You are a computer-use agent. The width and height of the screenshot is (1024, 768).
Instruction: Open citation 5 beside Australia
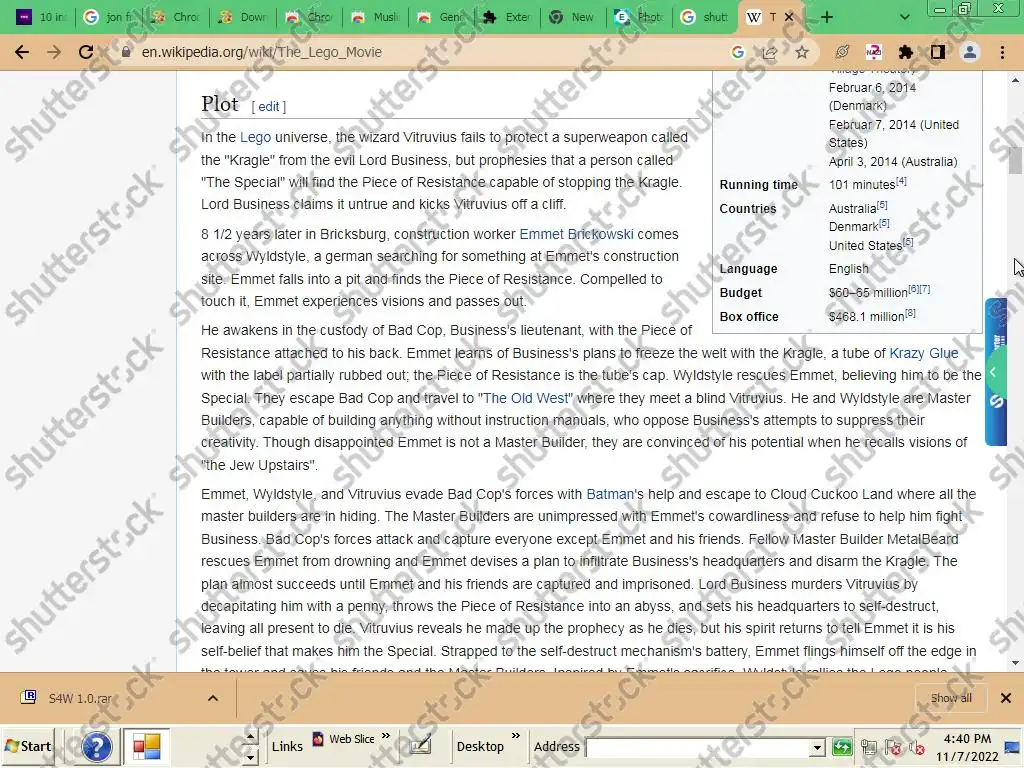pyautogui.click(x=882, y=205)
